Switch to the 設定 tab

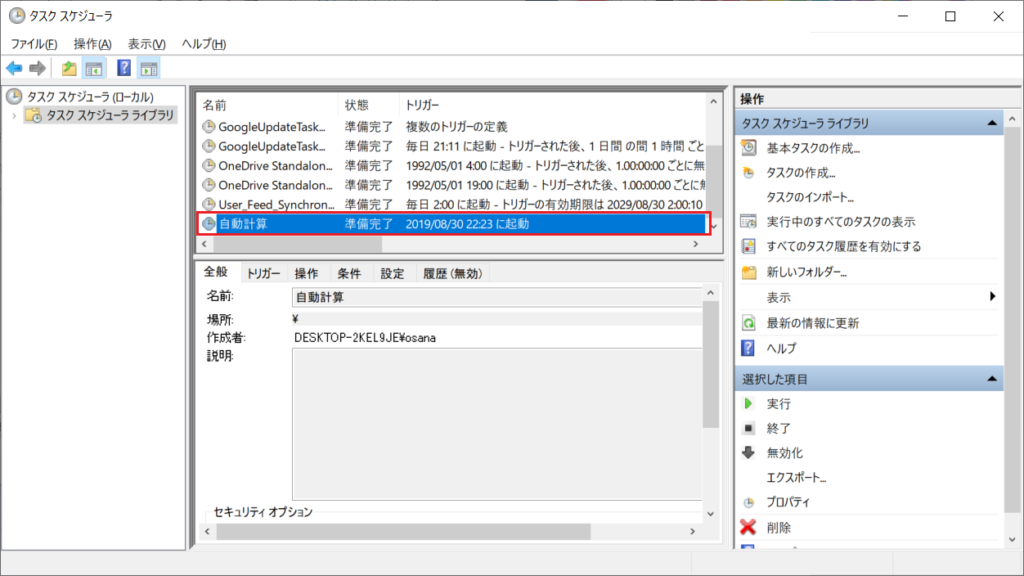[392, 274]
